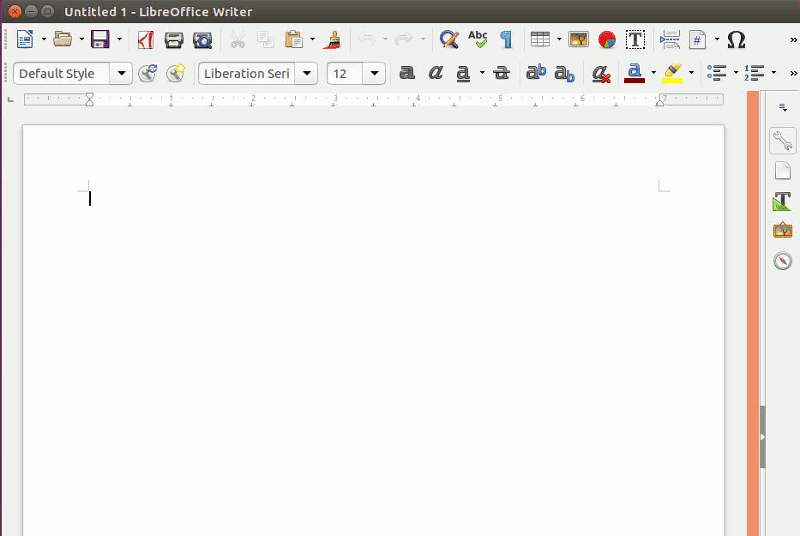
Task: Toggle strikethrough formatting
Action: [502, 73]
